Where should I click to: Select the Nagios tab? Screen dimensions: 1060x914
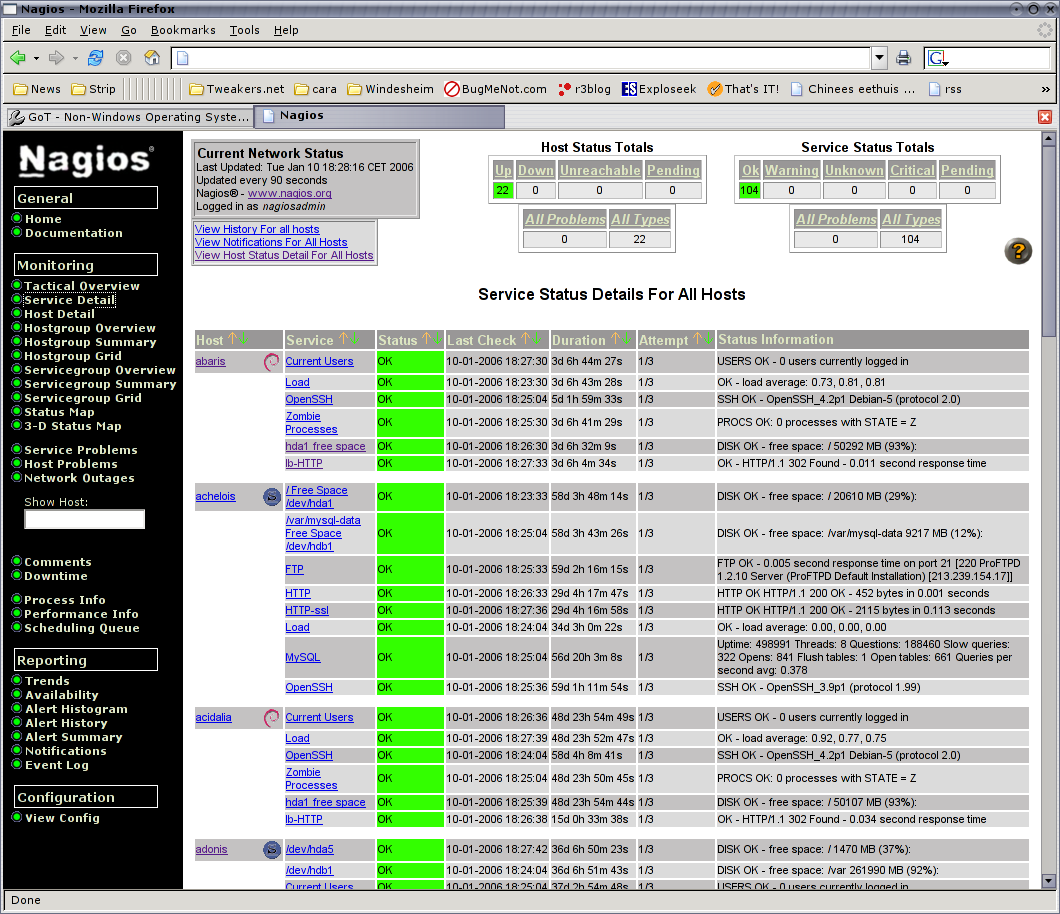pos(379,116)
